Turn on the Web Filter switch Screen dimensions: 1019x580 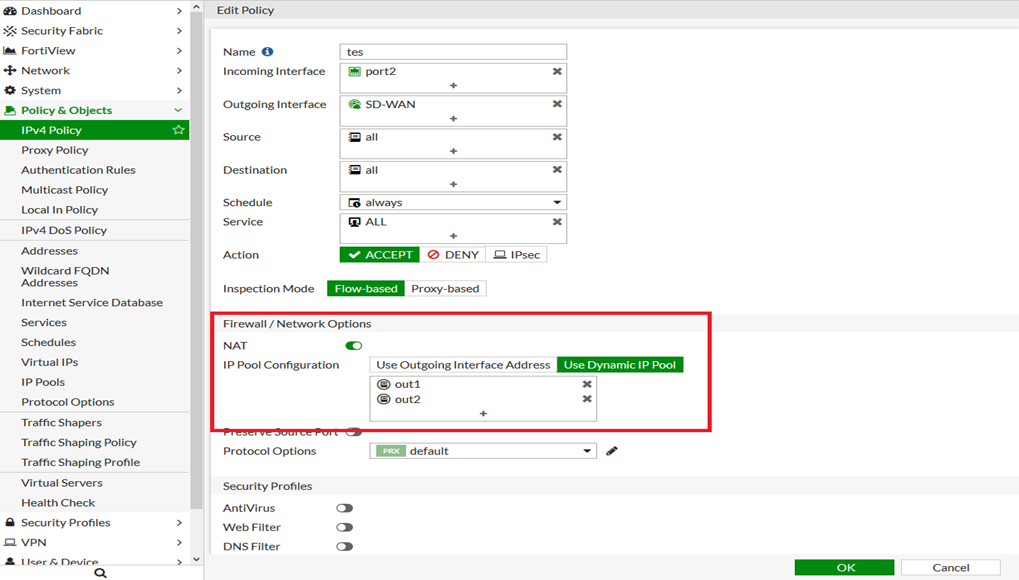[344, 527]
